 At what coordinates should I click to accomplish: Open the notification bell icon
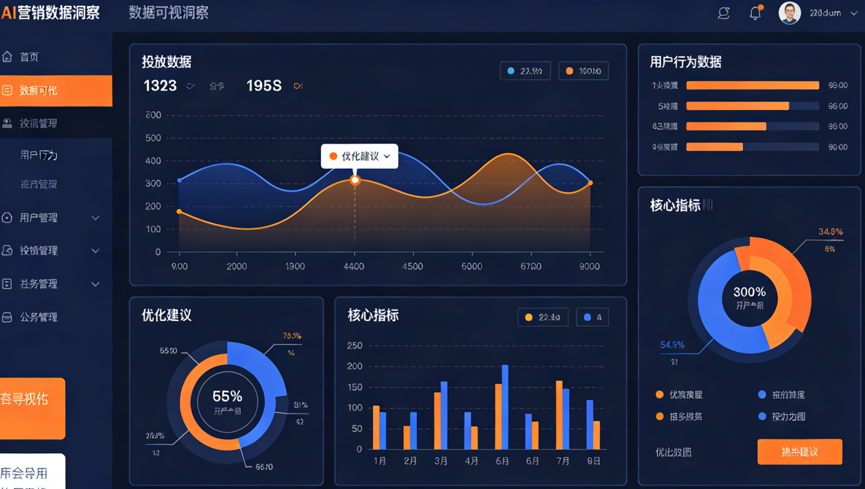pyautogui.click(x=755, y=12)
